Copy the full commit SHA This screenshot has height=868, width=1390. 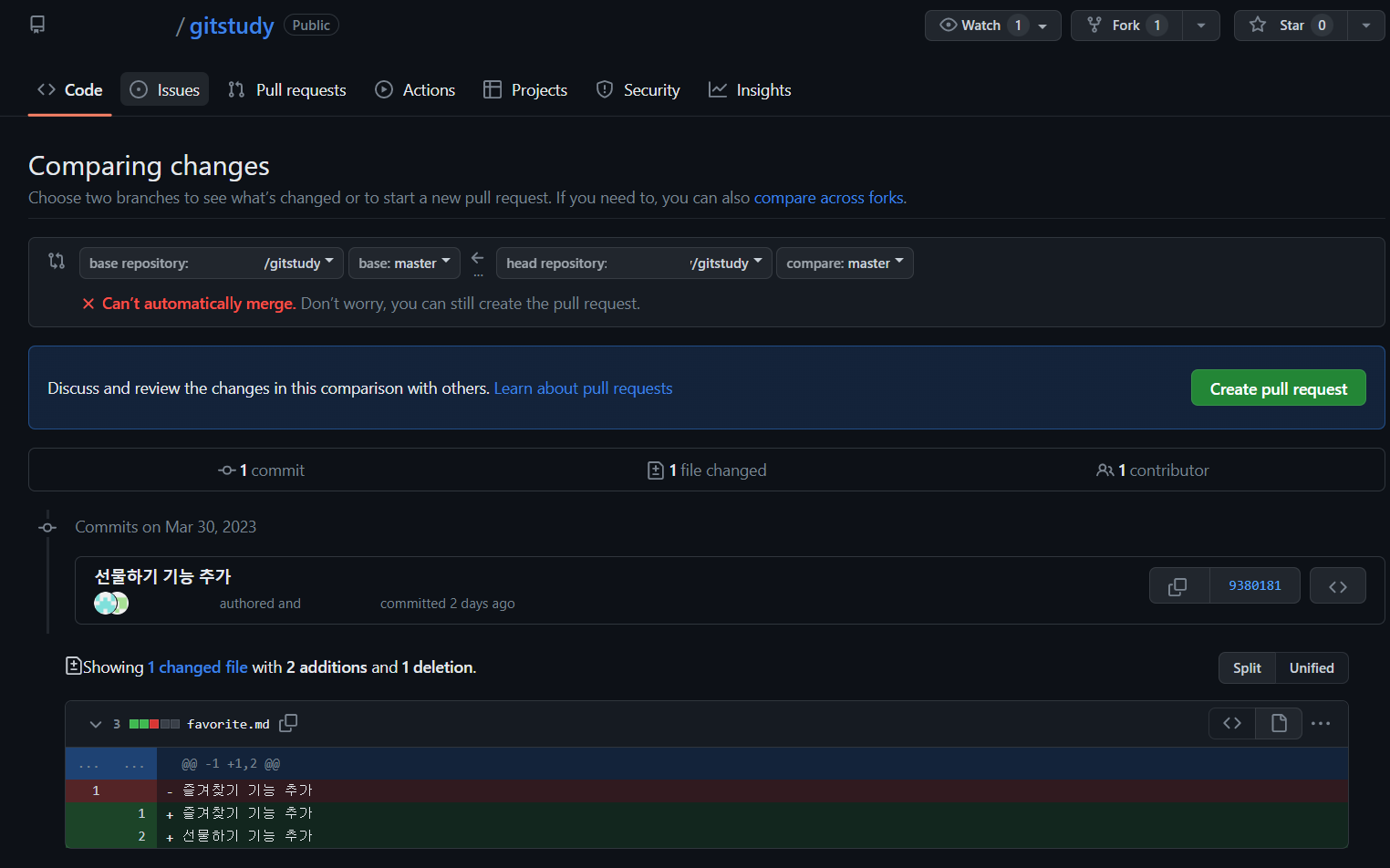tap(1178, 585)
